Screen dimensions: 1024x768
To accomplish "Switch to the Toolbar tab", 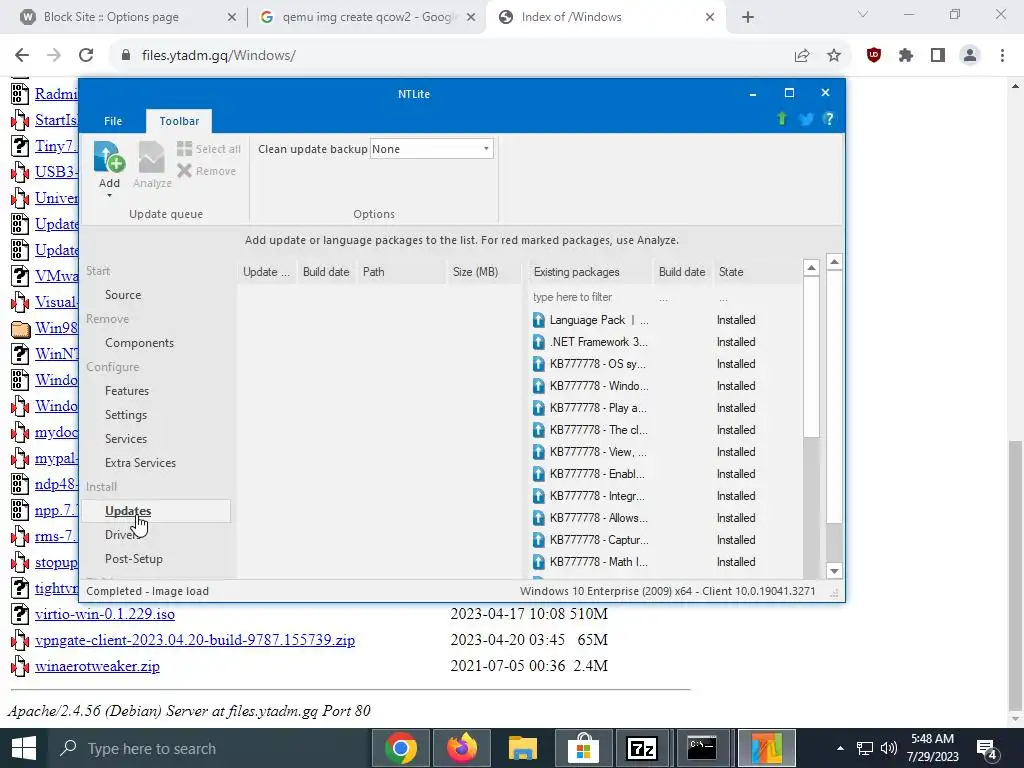I will [179, 121].
